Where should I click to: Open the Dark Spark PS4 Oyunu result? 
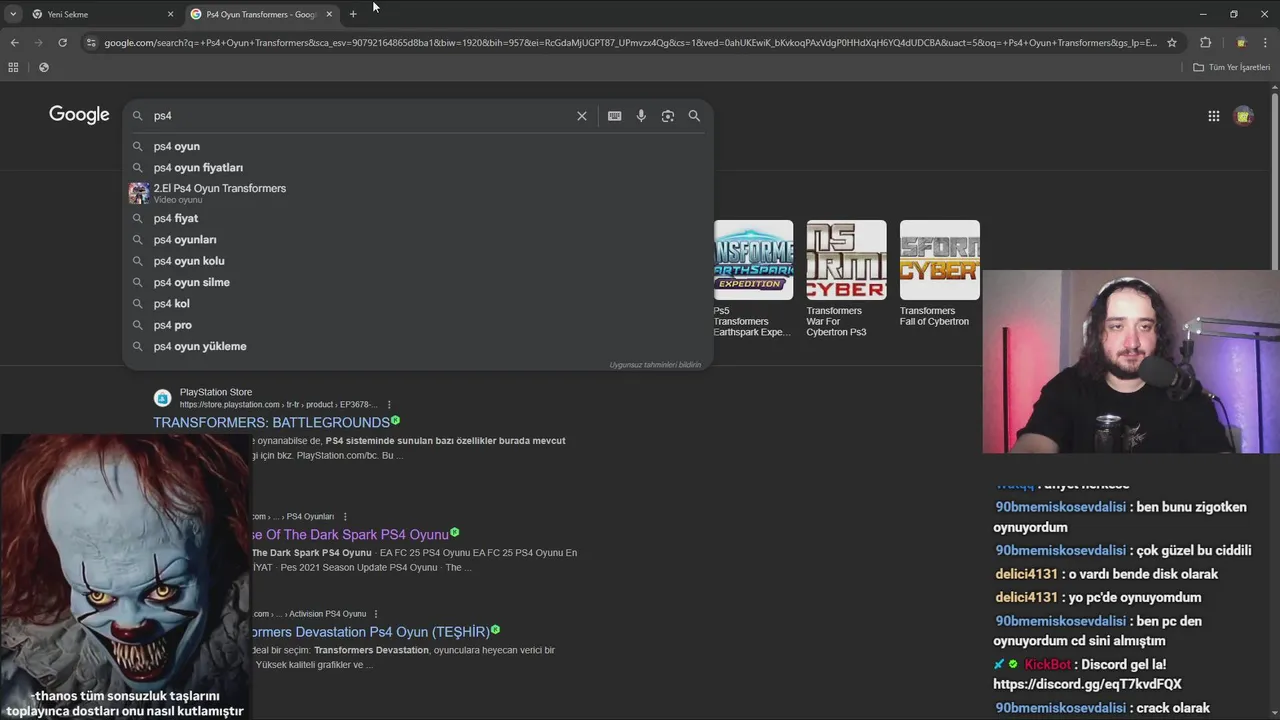[350, 535]
